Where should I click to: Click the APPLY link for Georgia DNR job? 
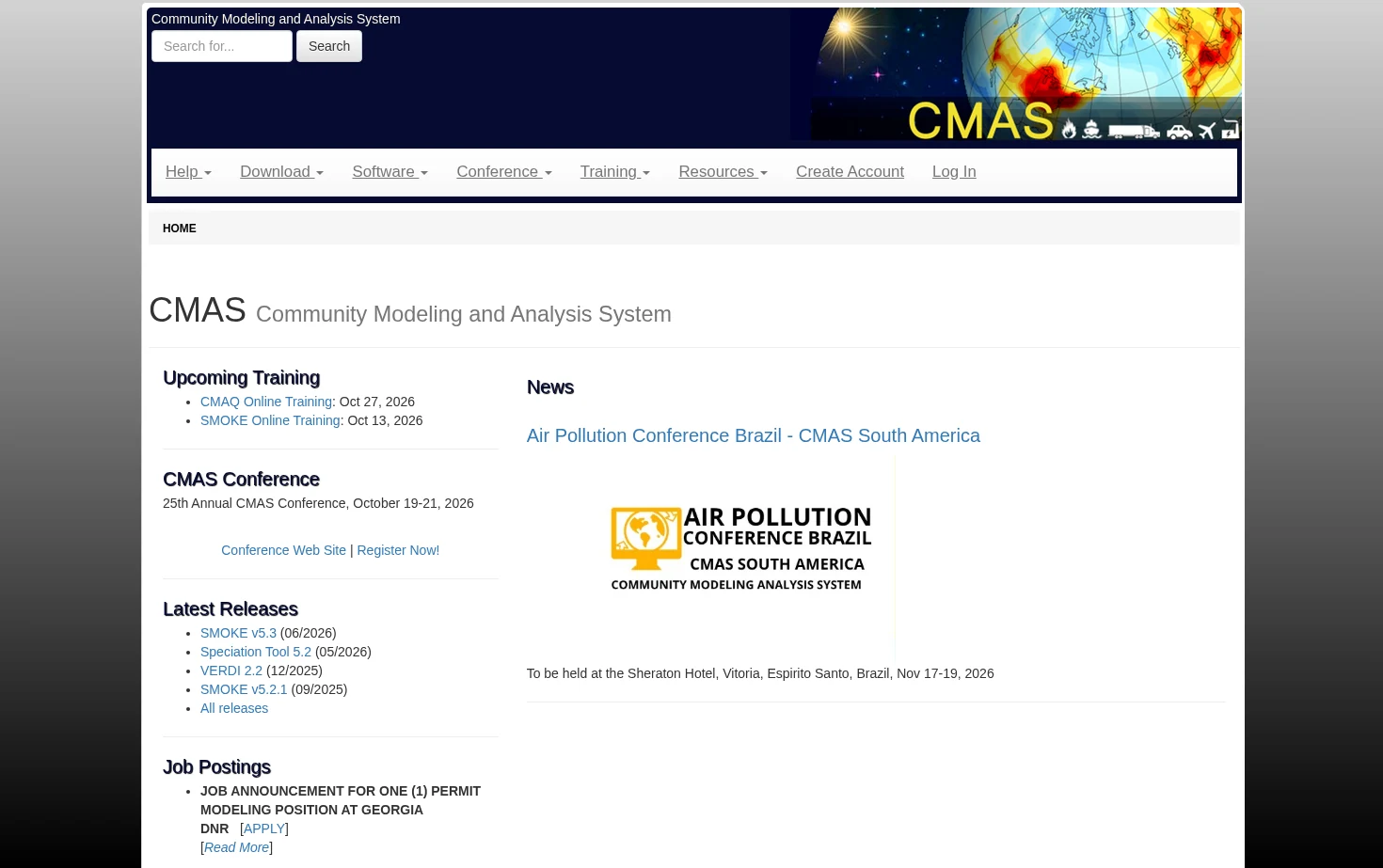(264, 829)
